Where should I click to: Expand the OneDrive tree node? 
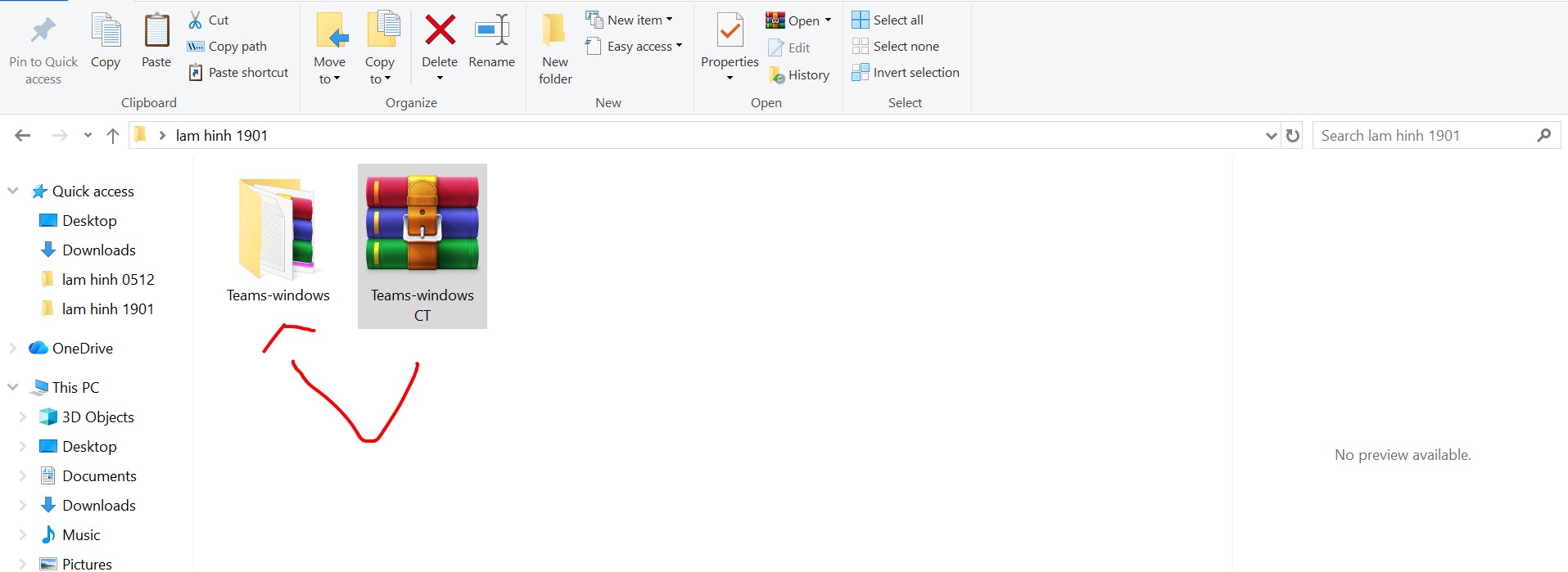click(12, 348)
